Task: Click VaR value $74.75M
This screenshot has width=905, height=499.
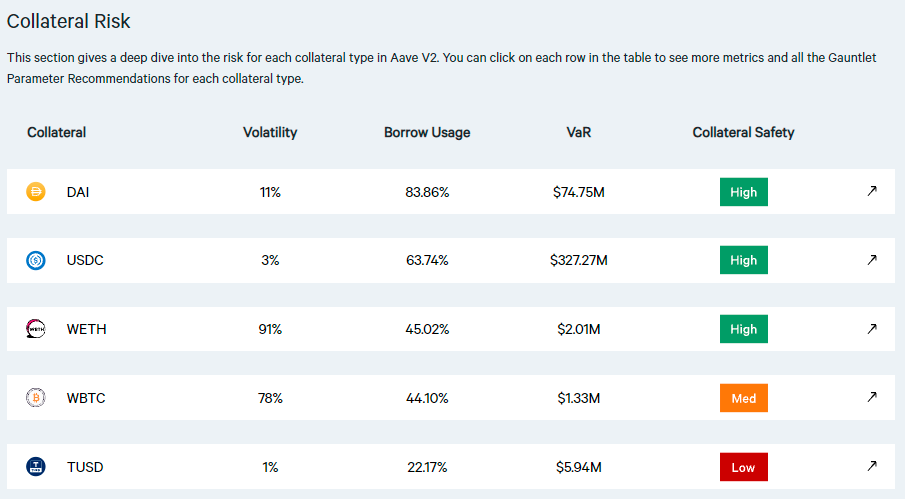Action: (x=579, y=192)
